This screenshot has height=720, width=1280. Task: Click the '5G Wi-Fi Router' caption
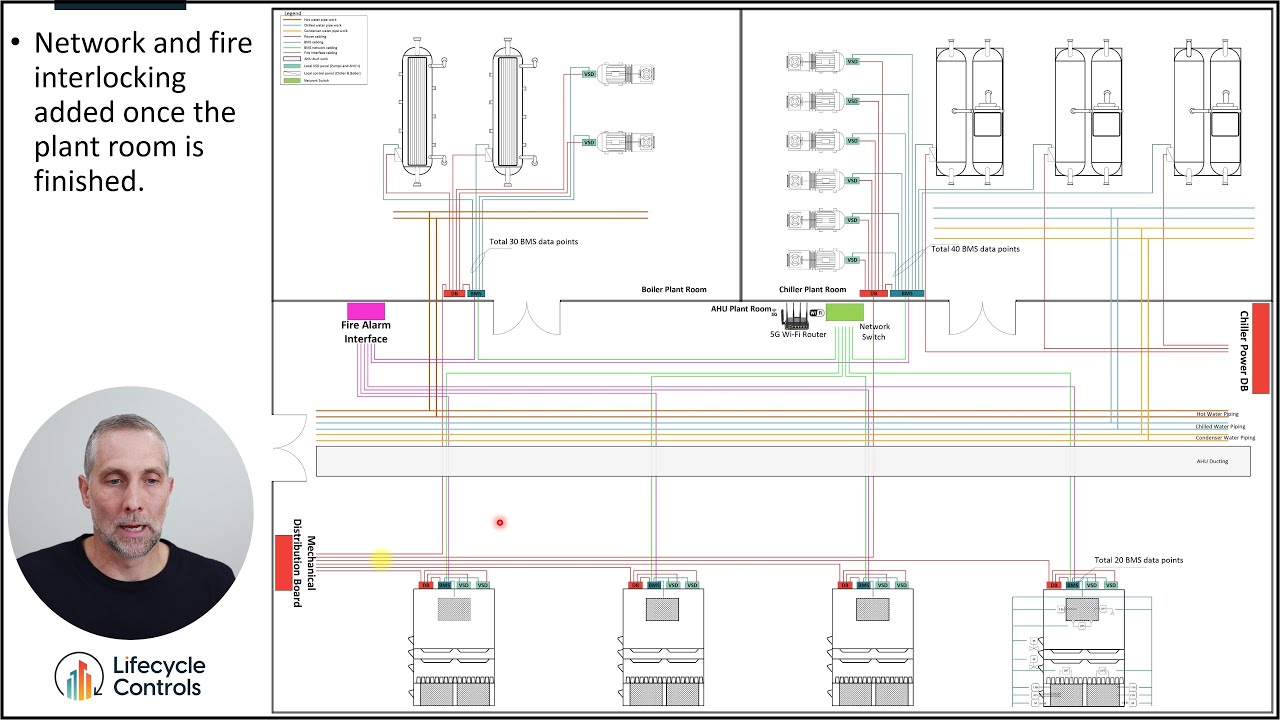pos(798,334)
